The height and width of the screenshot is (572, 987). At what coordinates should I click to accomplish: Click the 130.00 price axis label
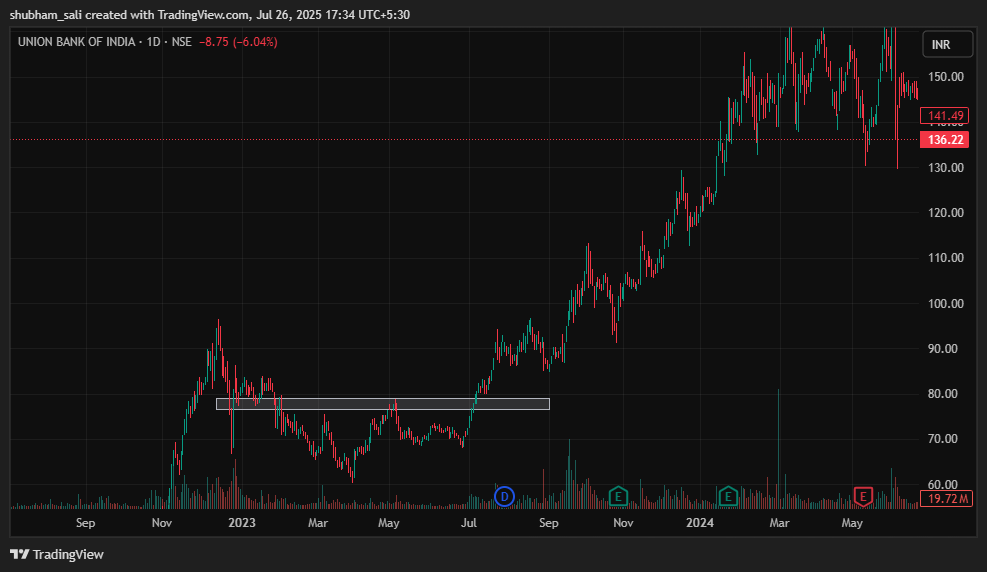click(946, 167)
